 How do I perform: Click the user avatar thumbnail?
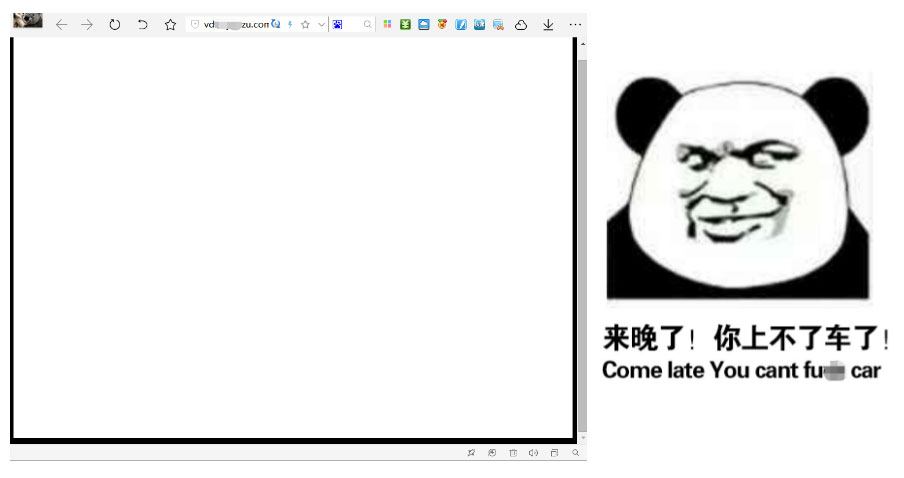(28, 20)
